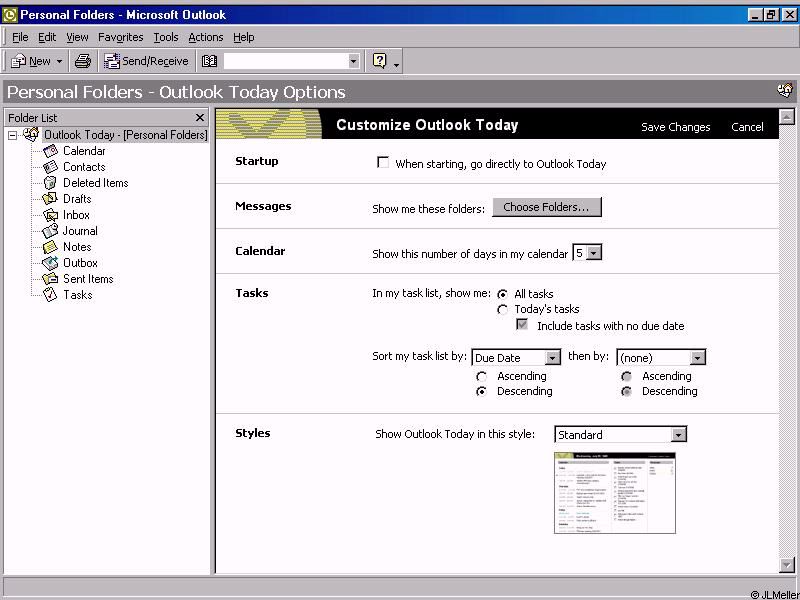
Task: Open the Outlook Today style dropdown
Action: point(678,435)
